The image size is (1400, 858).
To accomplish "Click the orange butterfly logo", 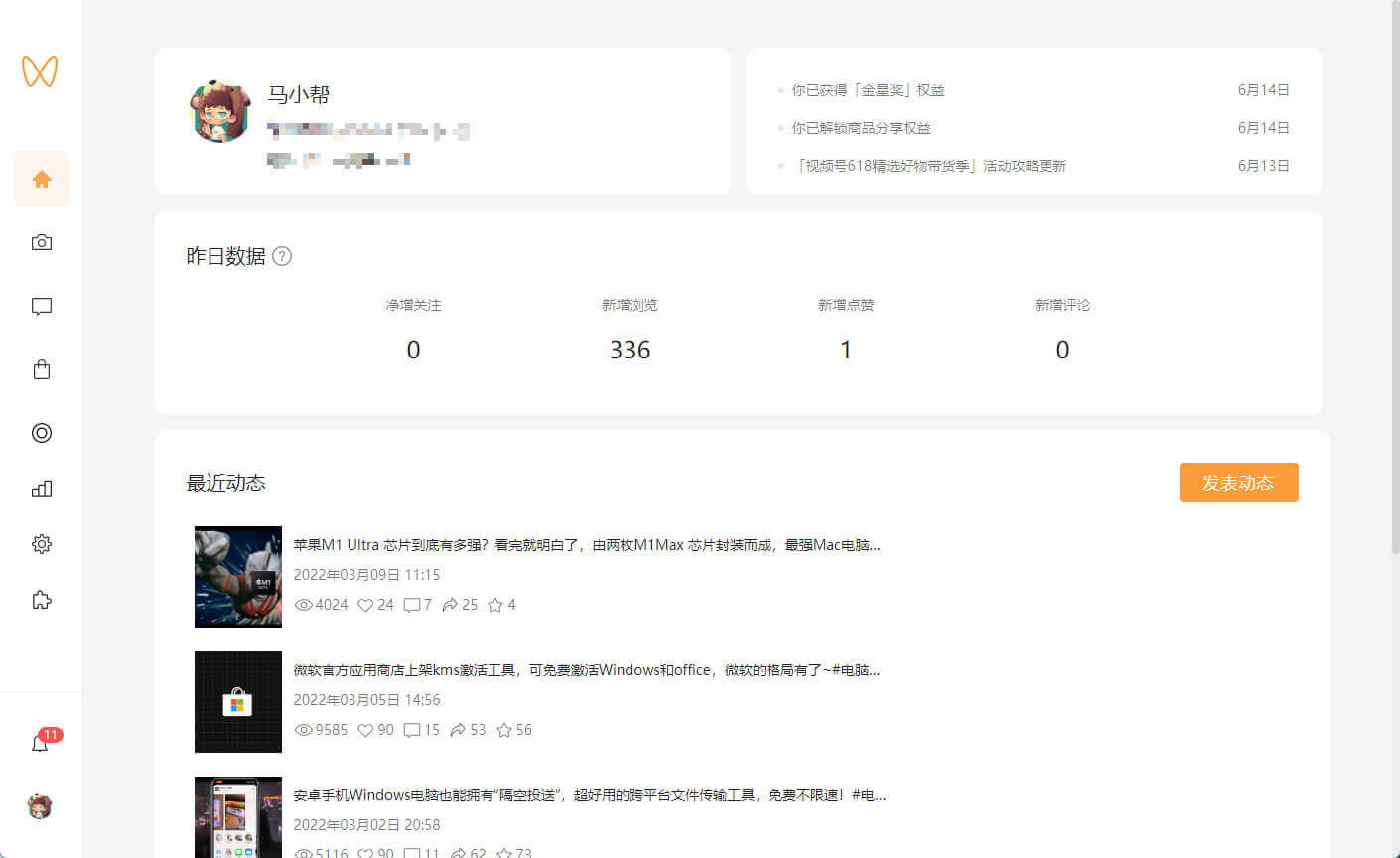I will pos(40,71).
